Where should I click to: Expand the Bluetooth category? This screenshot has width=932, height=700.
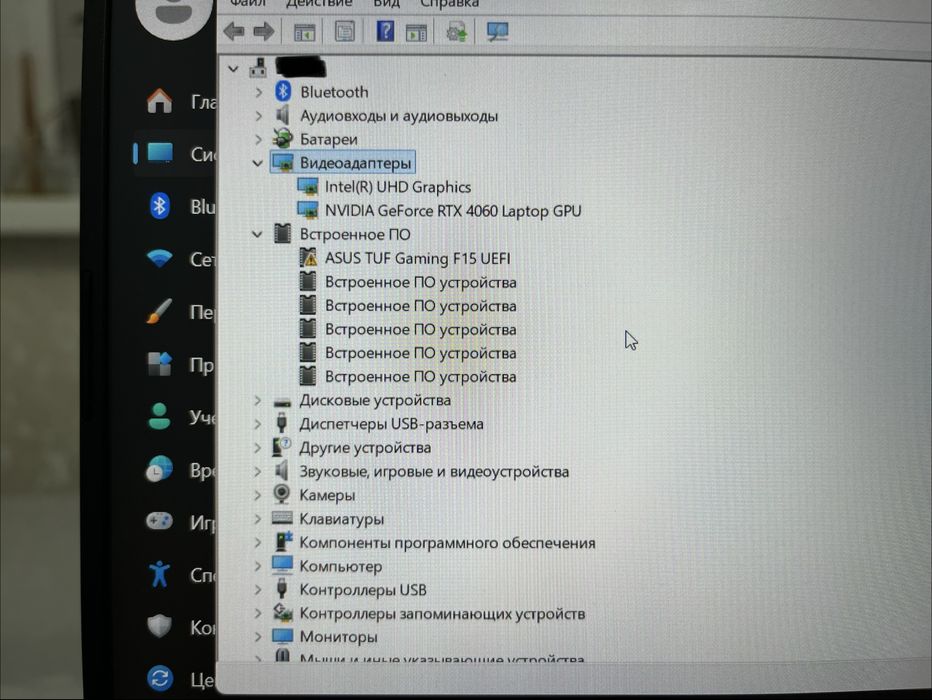pyautogui.click(x=259, y=92)
